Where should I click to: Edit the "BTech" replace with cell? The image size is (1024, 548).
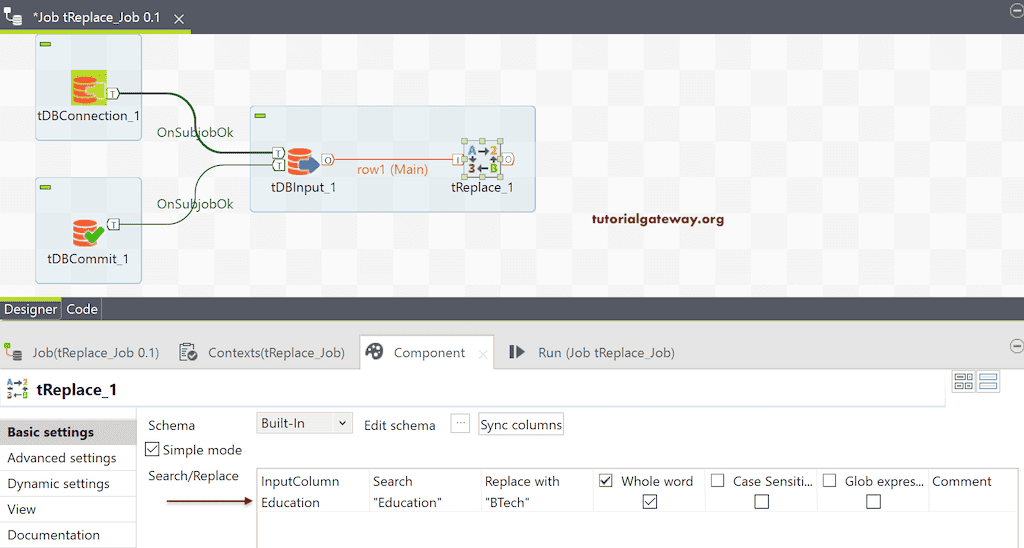pyautogui.click(x=537, y=502)
